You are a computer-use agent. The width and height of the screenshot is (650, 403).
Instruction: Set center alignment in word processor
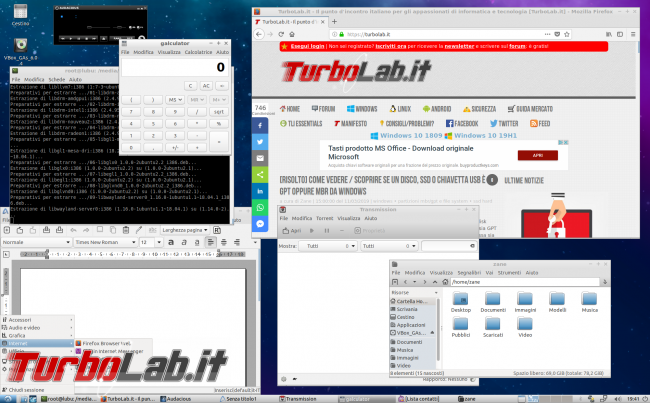point(224,242)
